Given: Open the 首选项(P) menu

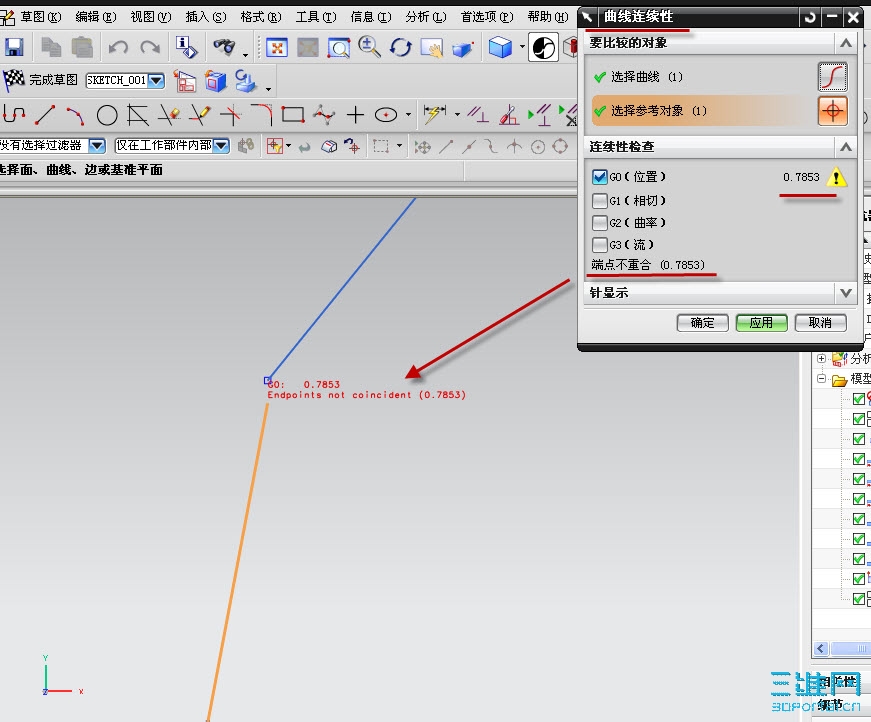Looking at the screenshot, I should (487, 17).
